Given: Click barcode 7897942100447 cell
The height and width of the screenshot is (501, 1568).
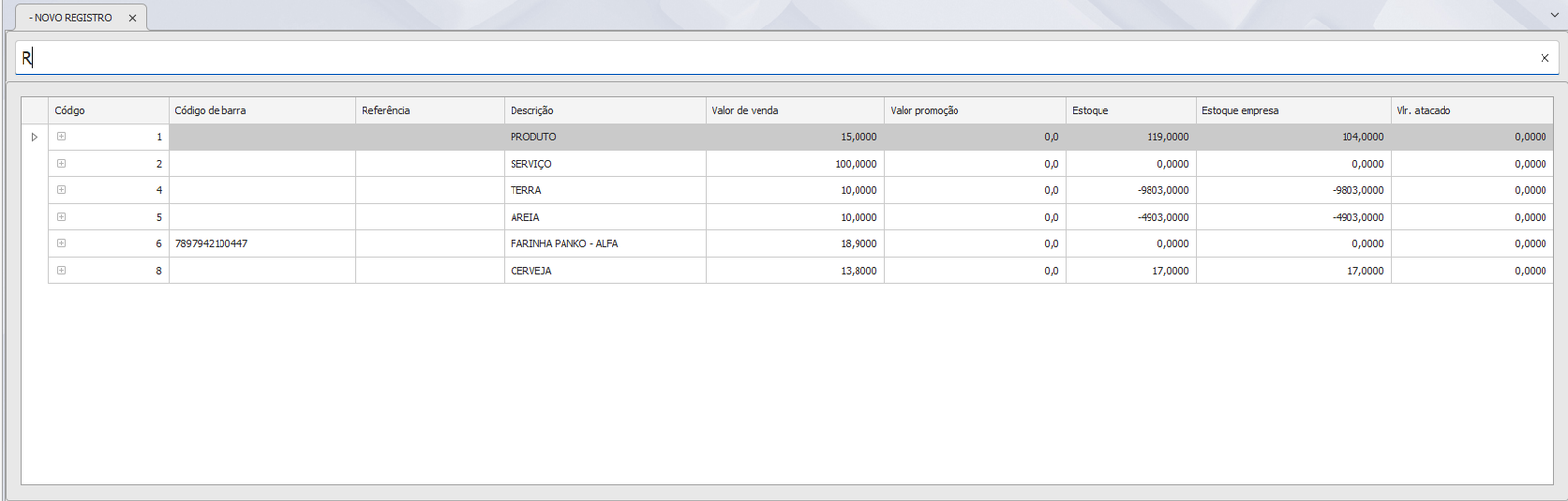Looking at the screenshot, I should 262,243.
